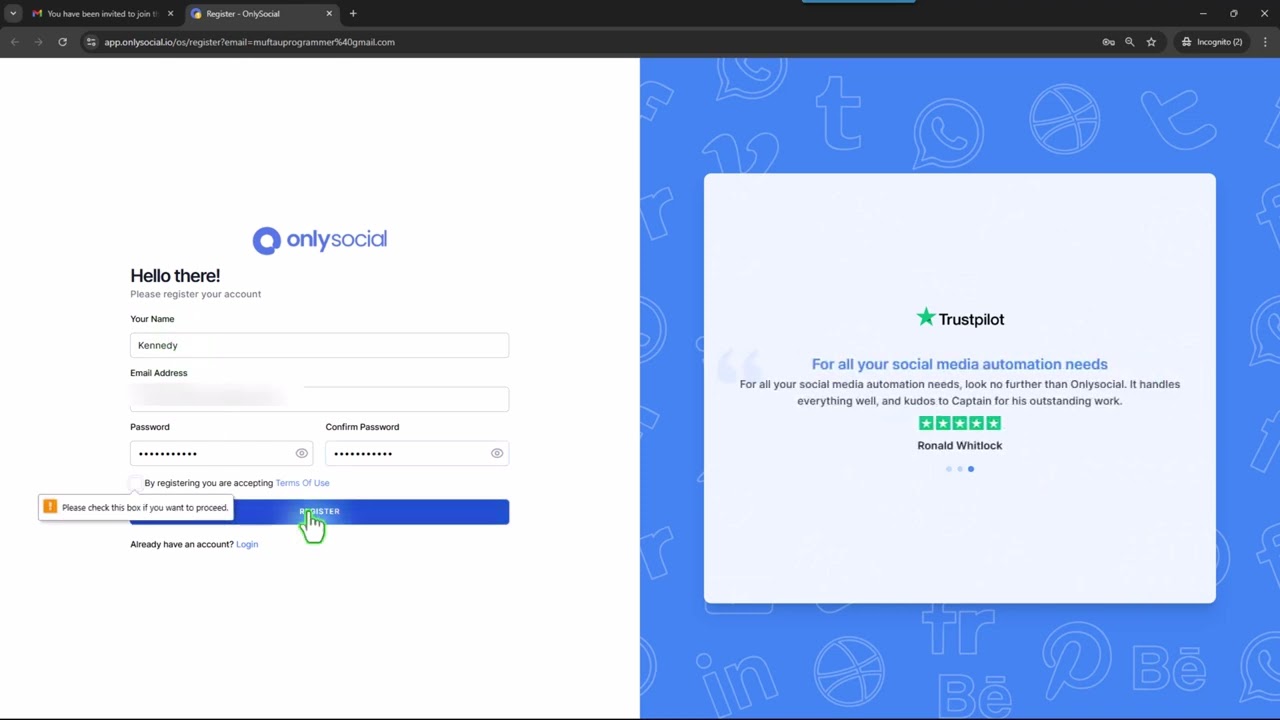This screenshot has height=720, width=1280.
Task: Restore down the browser window
Action: pos(1233,14)
